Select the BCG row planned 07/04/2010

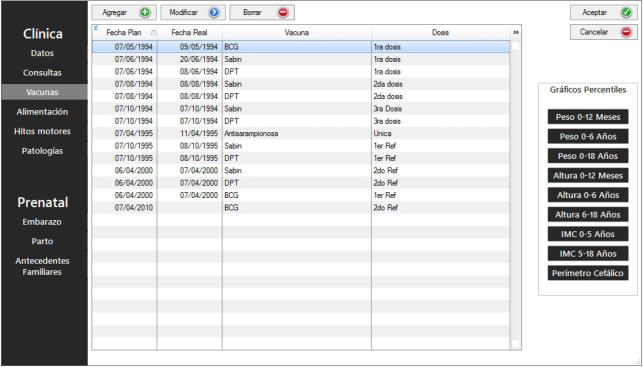click(x=301, y=208)
